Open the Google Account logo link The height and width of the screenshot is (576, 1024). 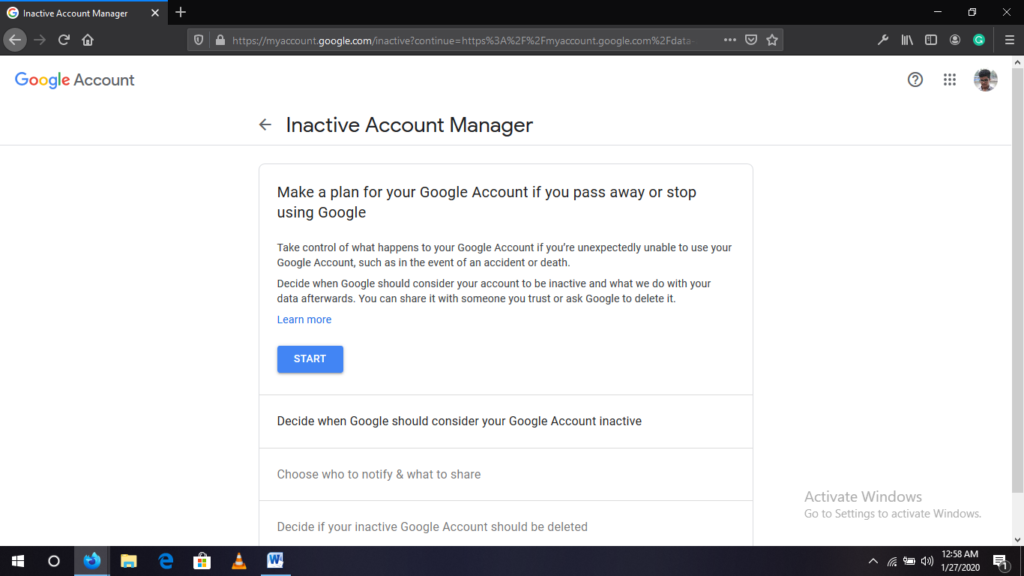click(74, 80)
